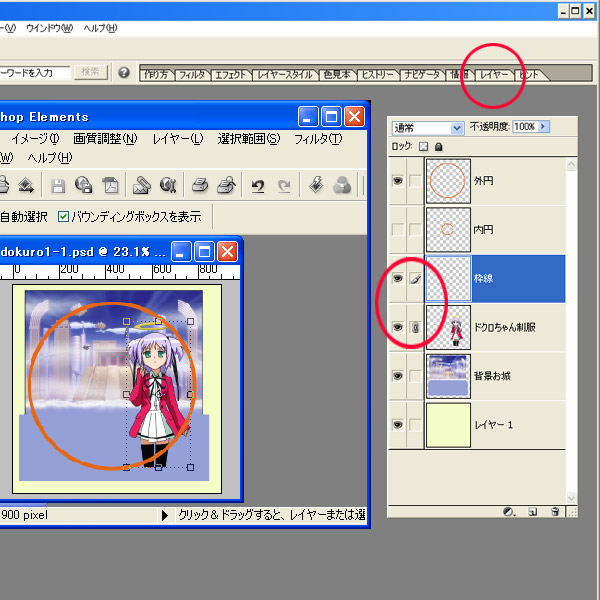The image size is (600, 600).
Task: Toggle visibility of レイヤー 1
Action: 398,425
